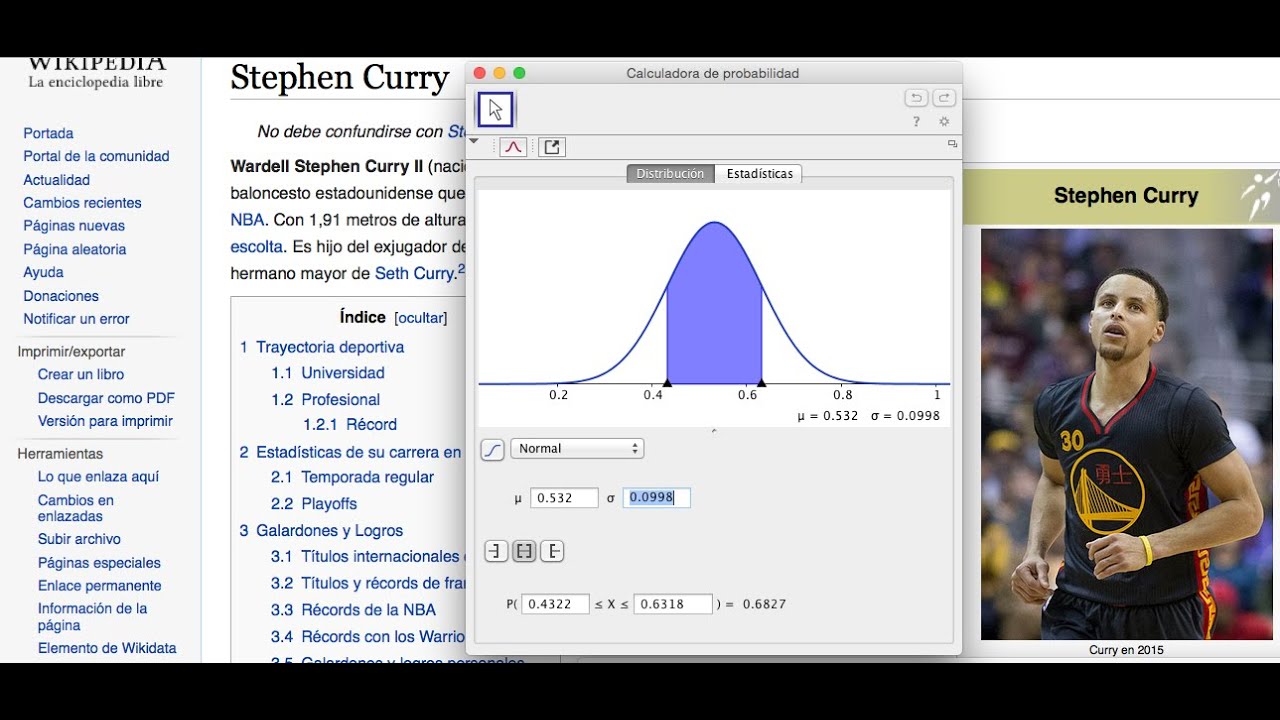Click the small expander caret below graph
Screen dimensions: 1280x720
713,431
